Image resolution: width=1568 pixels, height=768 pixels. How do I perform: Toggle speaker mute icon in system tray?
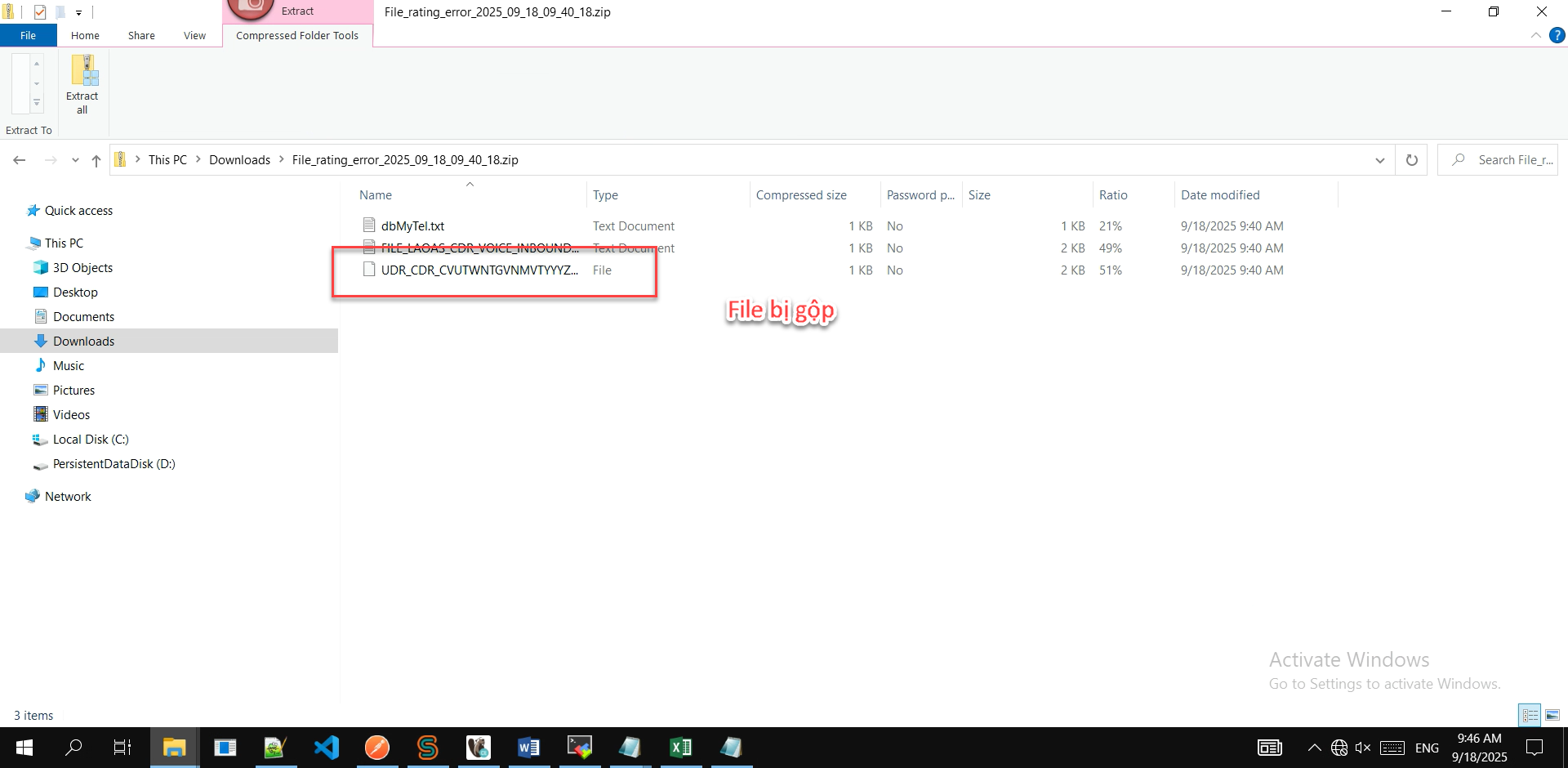(x=1363, y=748)
